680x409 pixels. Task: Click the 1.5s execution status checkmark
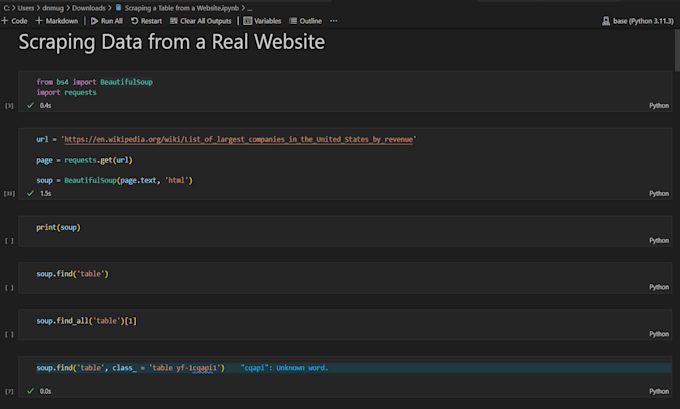[30, 193]
